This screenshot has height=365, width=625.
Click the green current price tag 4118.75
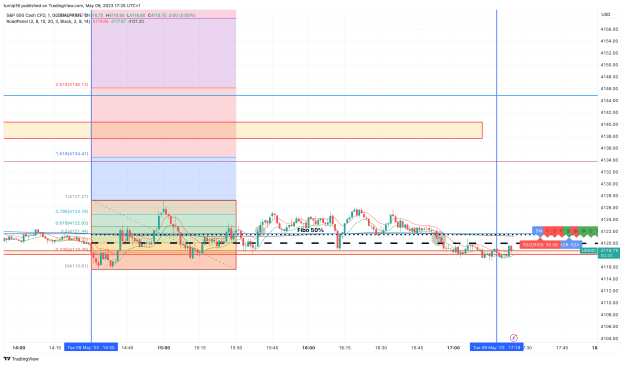(609, 253)
